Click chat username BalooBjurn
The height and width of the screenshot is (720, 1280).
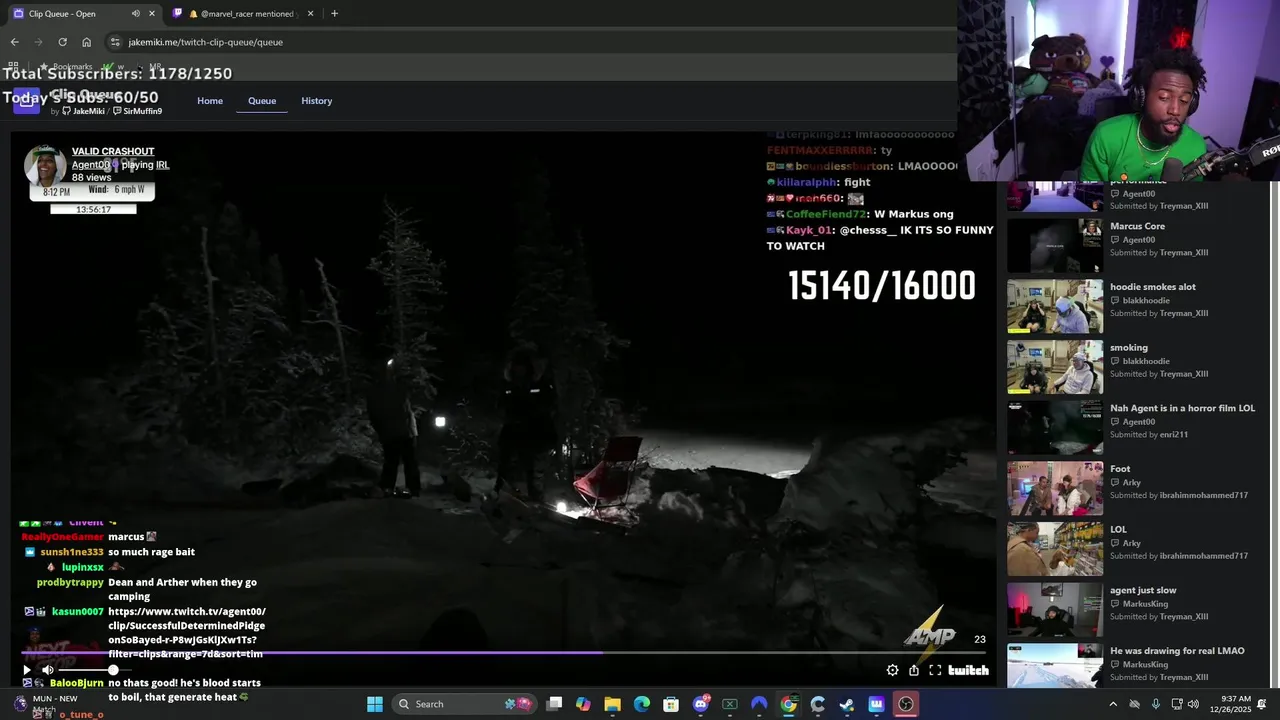click(77, 683)
